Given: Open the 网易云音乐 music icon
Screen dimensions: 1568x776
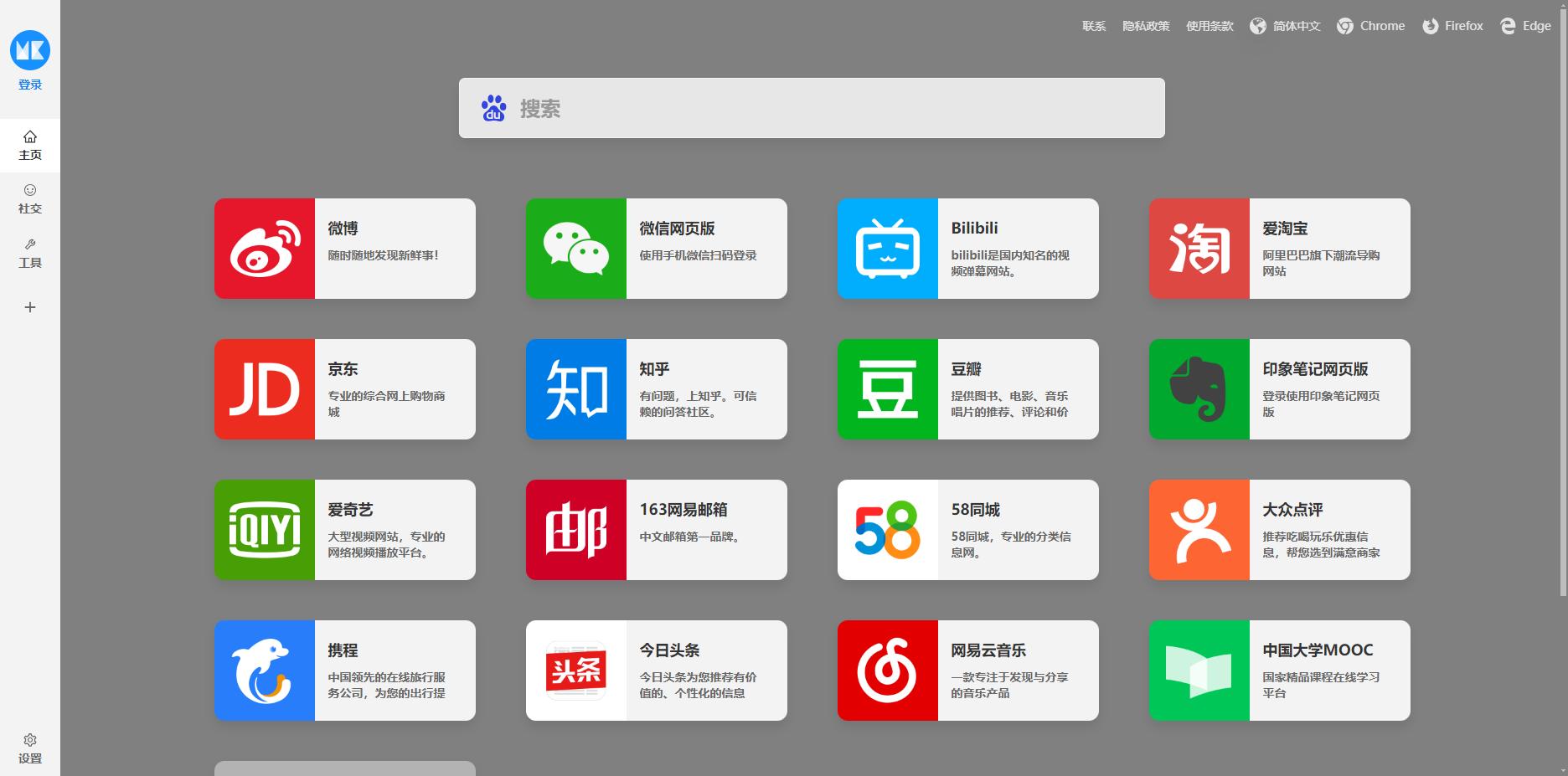Looking at the screenshot, I should (x=888, y=671).
